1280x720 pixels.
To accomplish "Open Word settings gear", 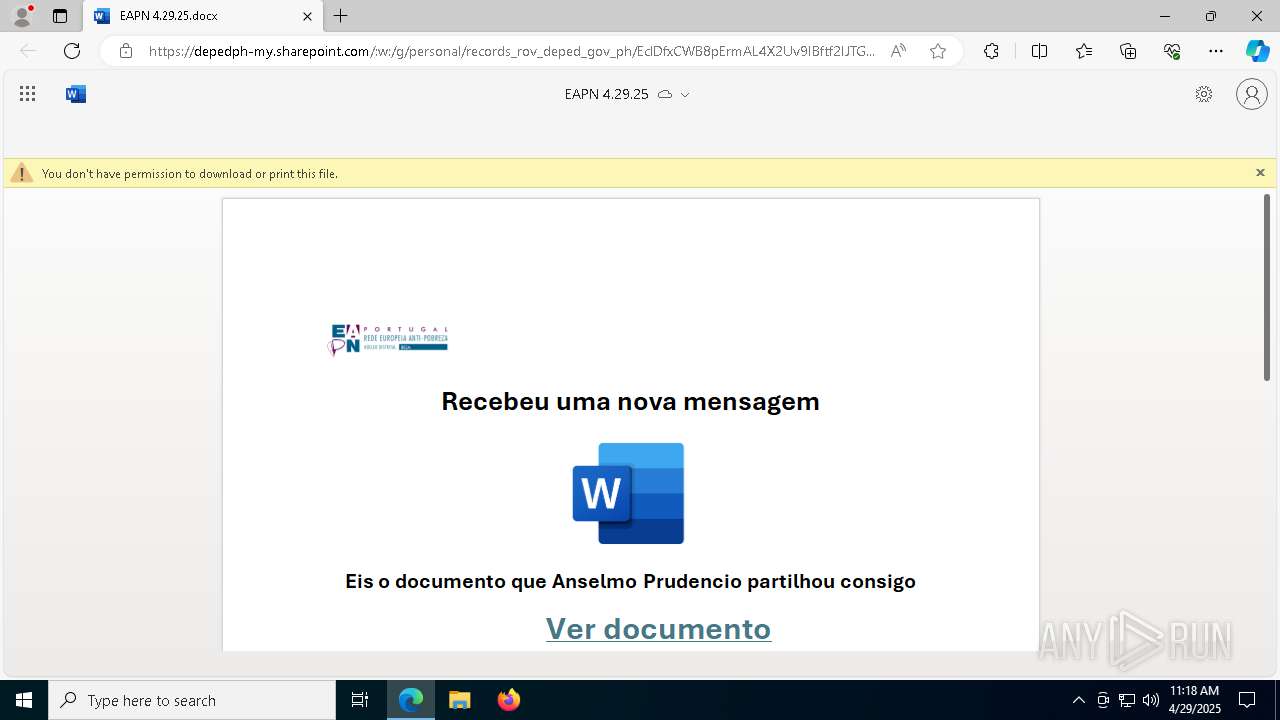I will point(1204,94).
